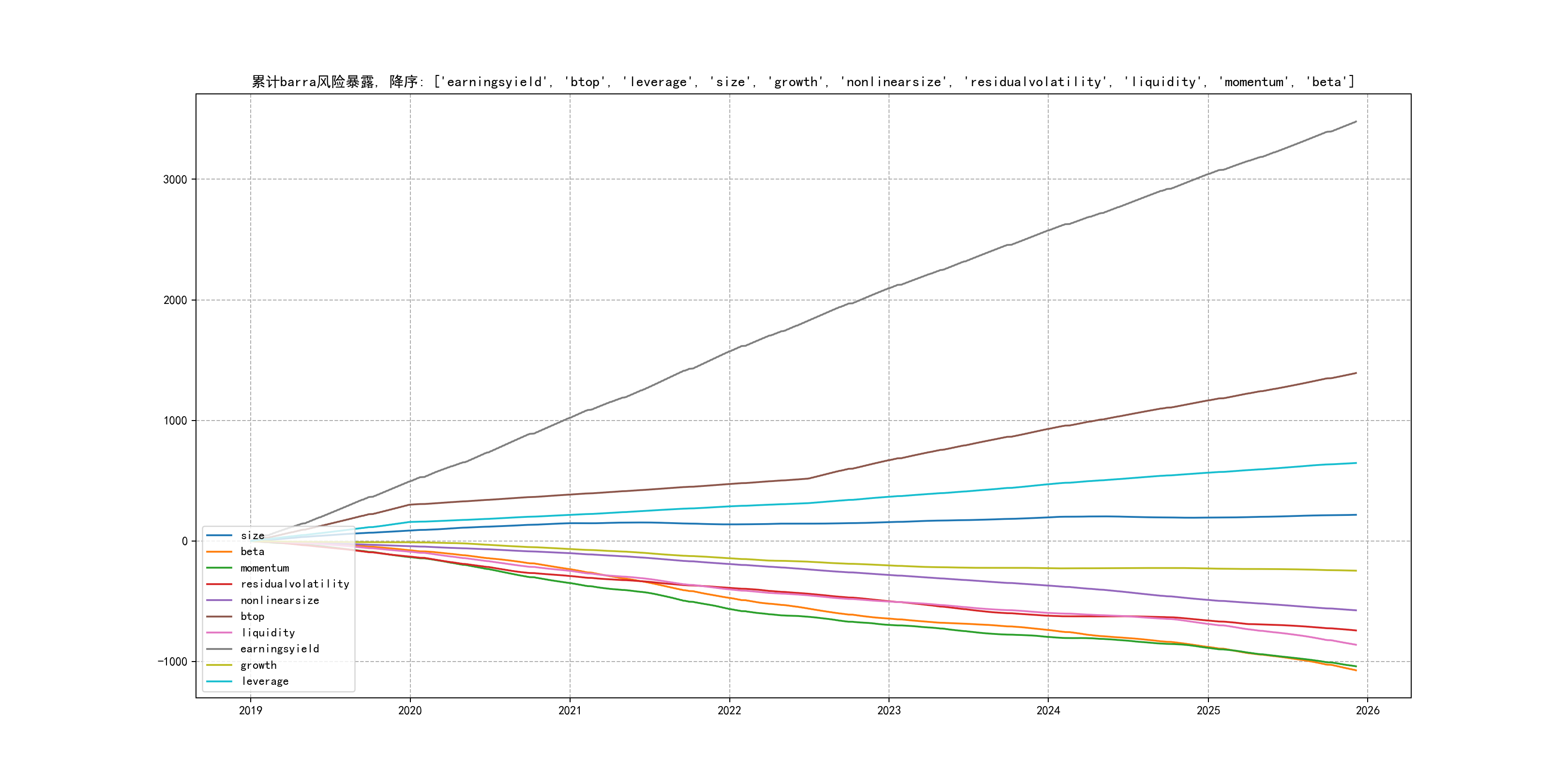This screenshot has height=784, width=1568.
Task: Click the chart title text
Action: tap(803, 82)
